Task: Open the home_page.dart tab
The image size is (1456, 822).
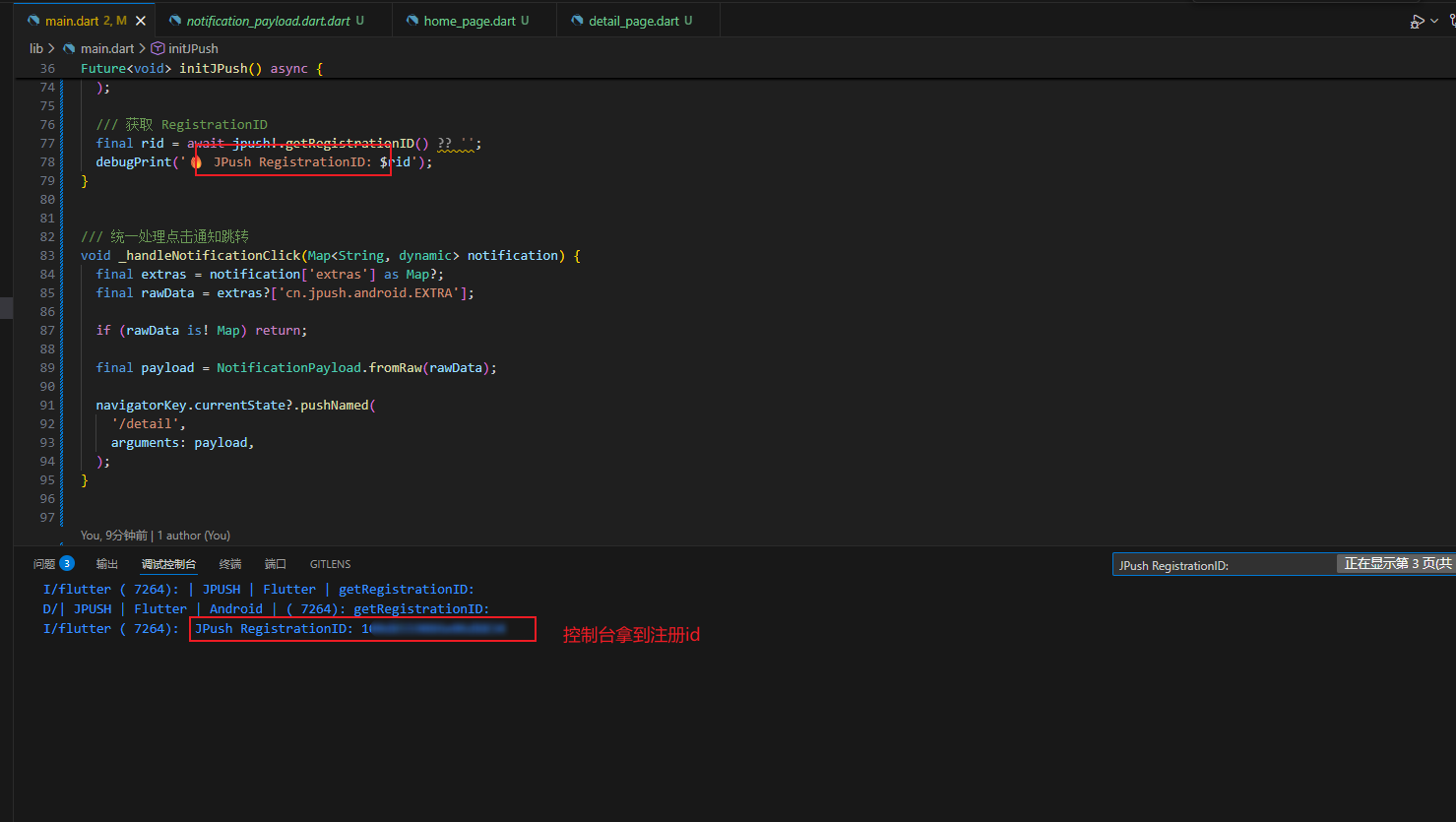Action: coord(475,21)
